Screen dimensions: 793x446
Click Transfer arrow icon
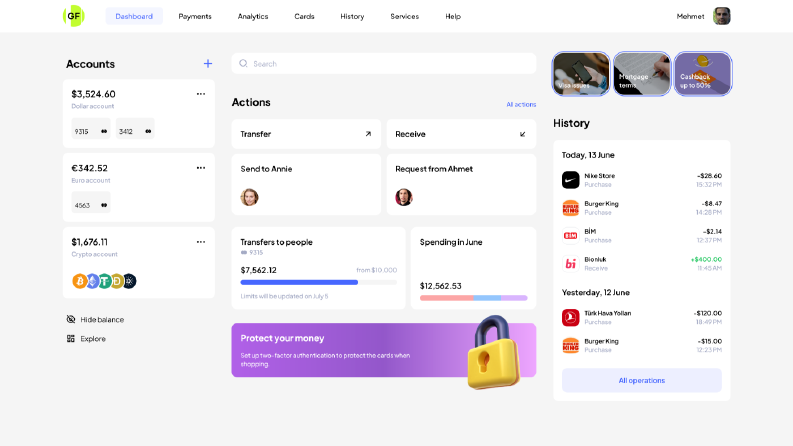[368, 134]
